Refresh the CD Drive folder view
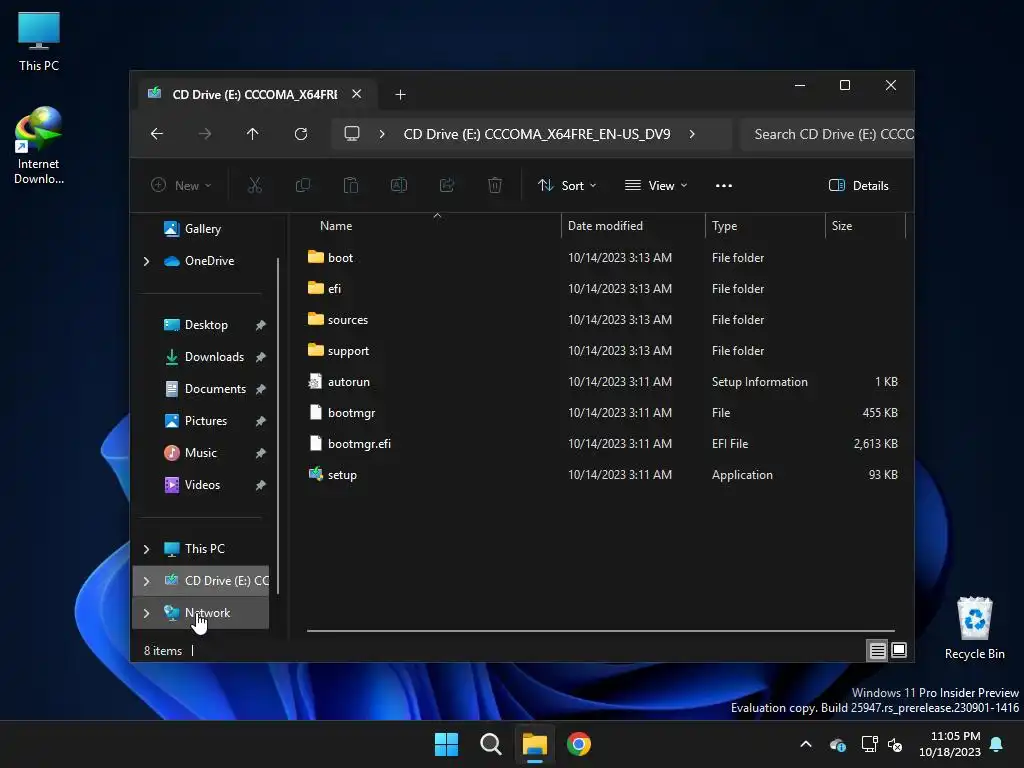The image size is (1024, 768). [300, 134]
